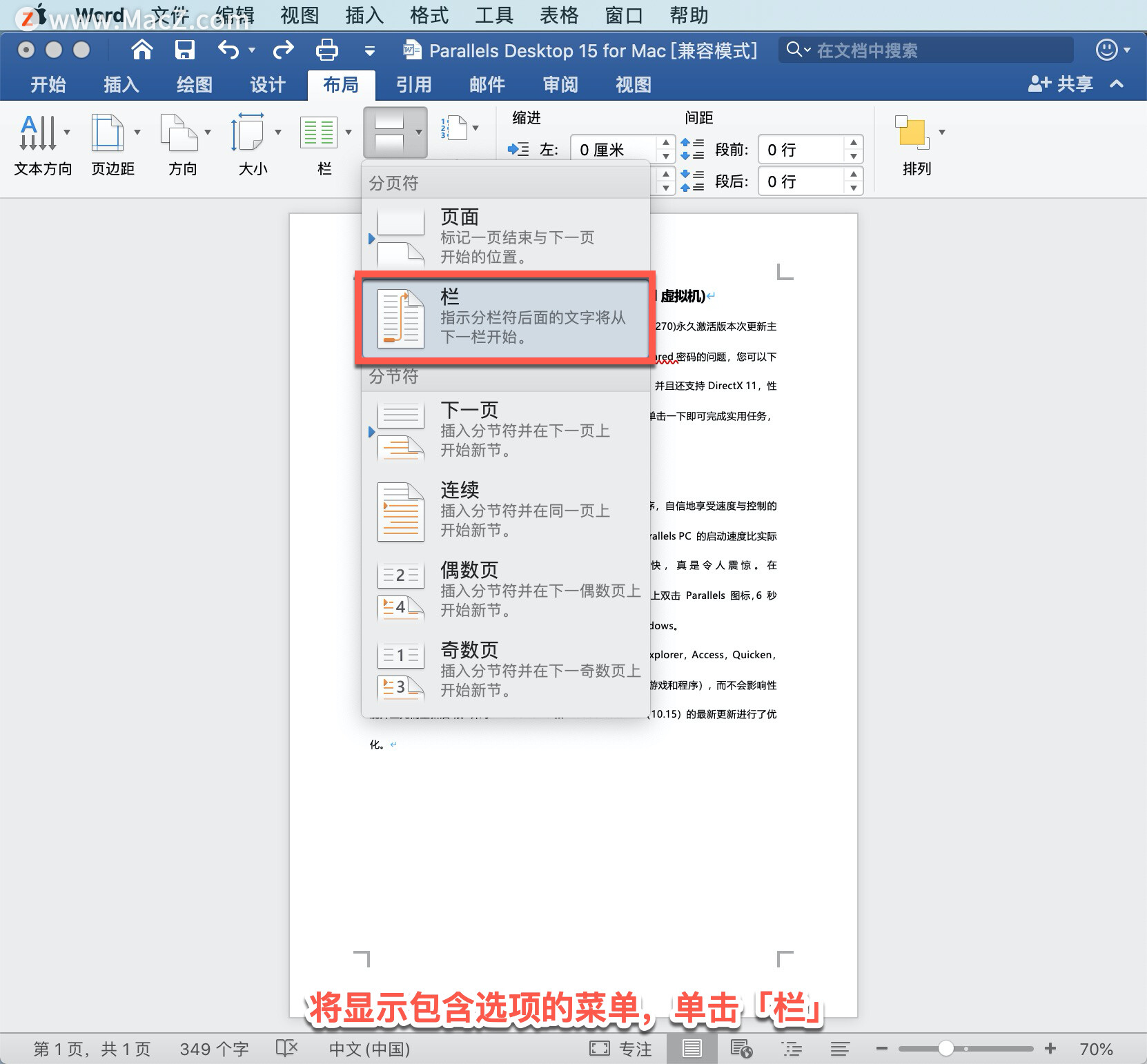This screenshot has width=1147, height=1064.
Task: Open 窗口 in macOS menu bar
Action: pyautogui.click(x=624, y=15)
